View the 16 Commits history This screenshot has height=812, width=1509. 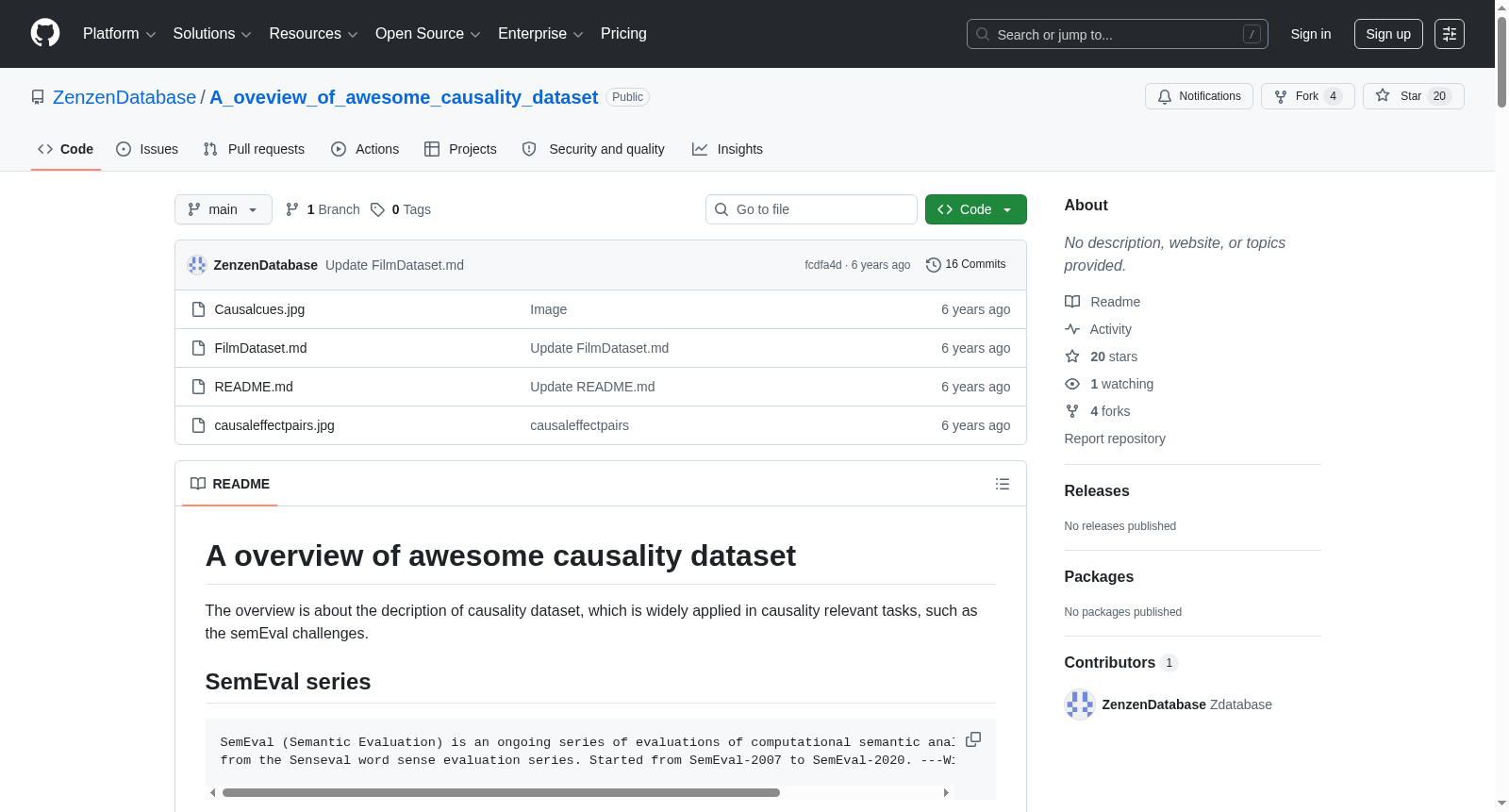click(x=966, y=264)
